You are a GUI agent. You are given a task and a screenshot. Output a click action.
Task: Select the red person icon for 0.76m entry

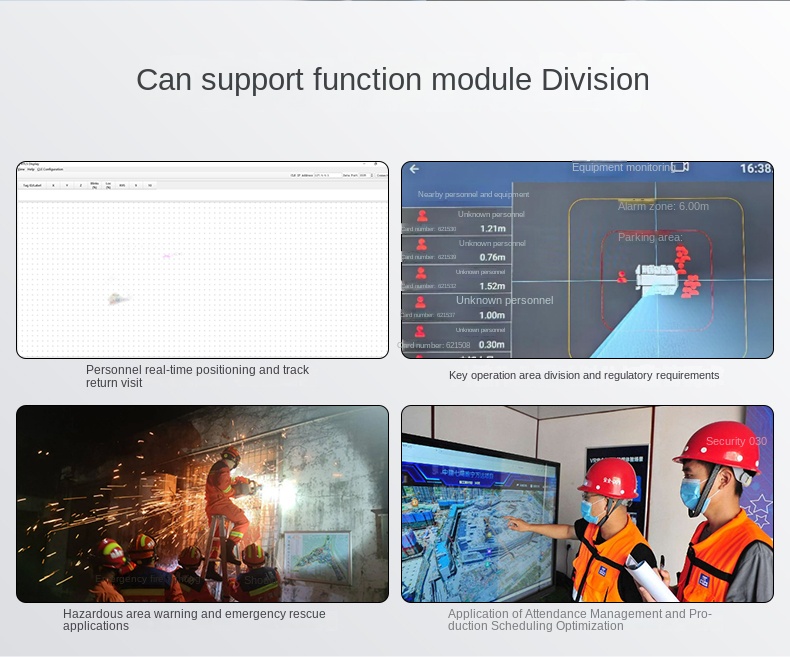[422, 244]
